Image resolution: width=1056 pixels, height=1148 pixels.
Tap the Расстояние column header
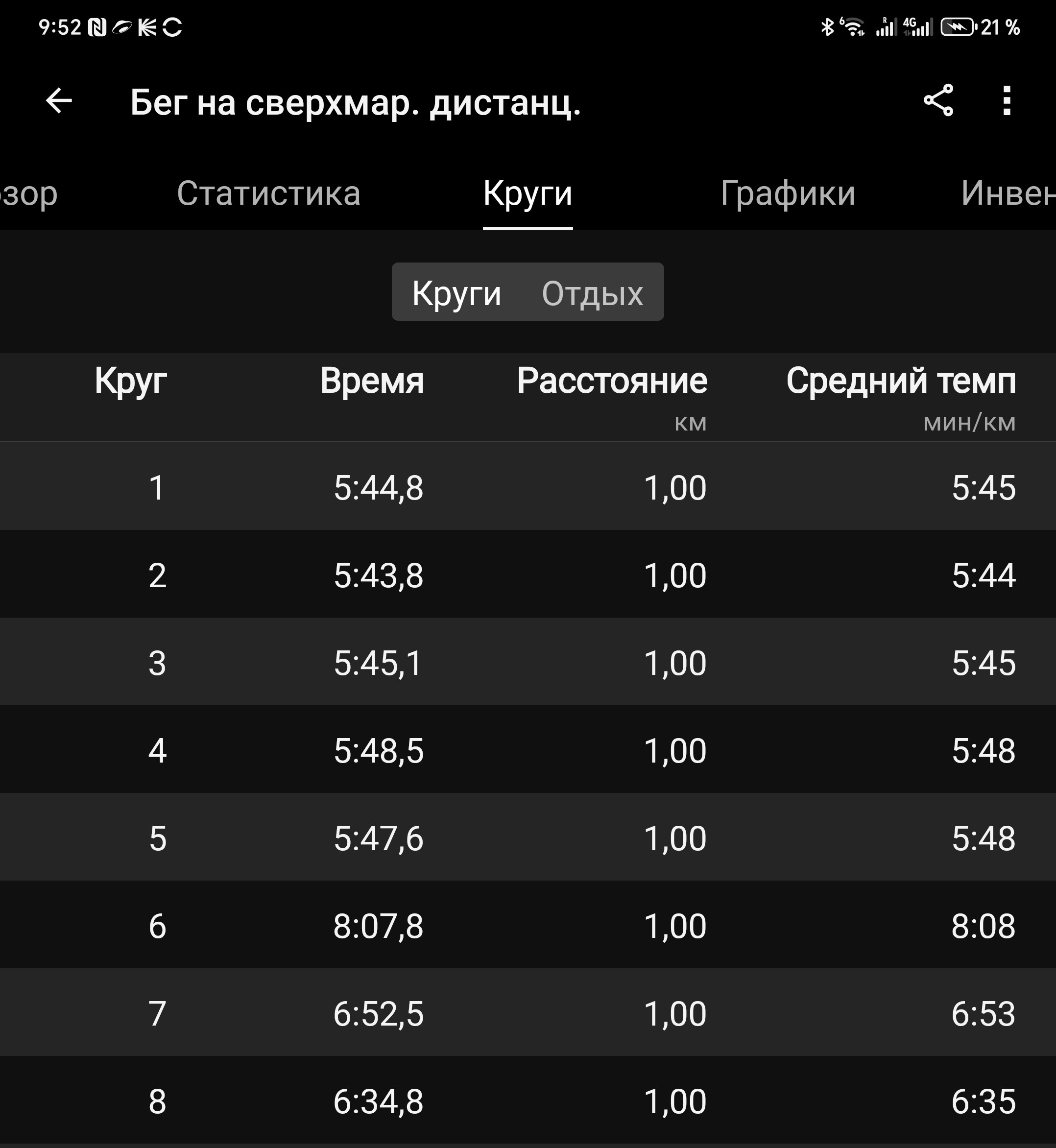click(612, 381)
